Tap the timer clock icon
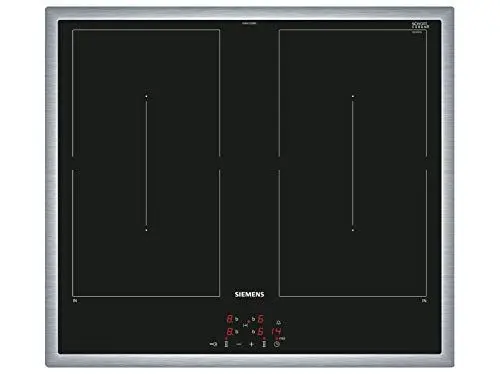Image resolution: width=500 pixels, height=375 pixels. coord(277,344)
